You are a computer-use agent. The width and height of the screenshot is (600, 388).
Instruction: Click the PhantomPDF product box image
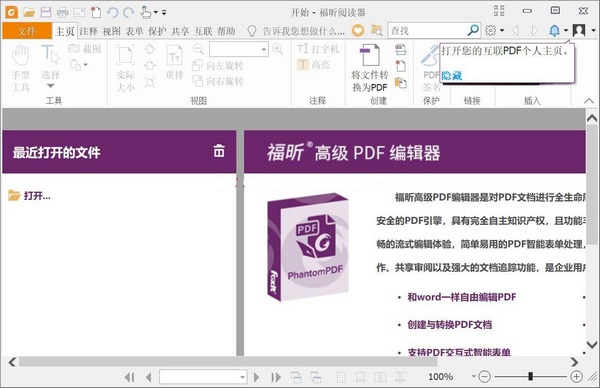pos(308,247)
